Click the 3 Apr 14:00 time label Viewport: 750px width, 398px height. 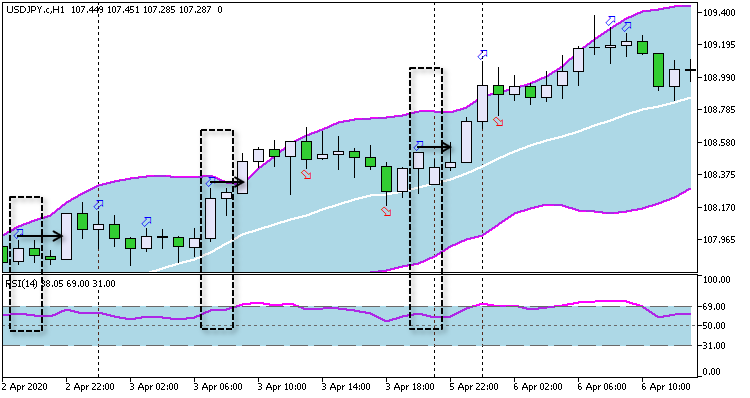point(346,387)
